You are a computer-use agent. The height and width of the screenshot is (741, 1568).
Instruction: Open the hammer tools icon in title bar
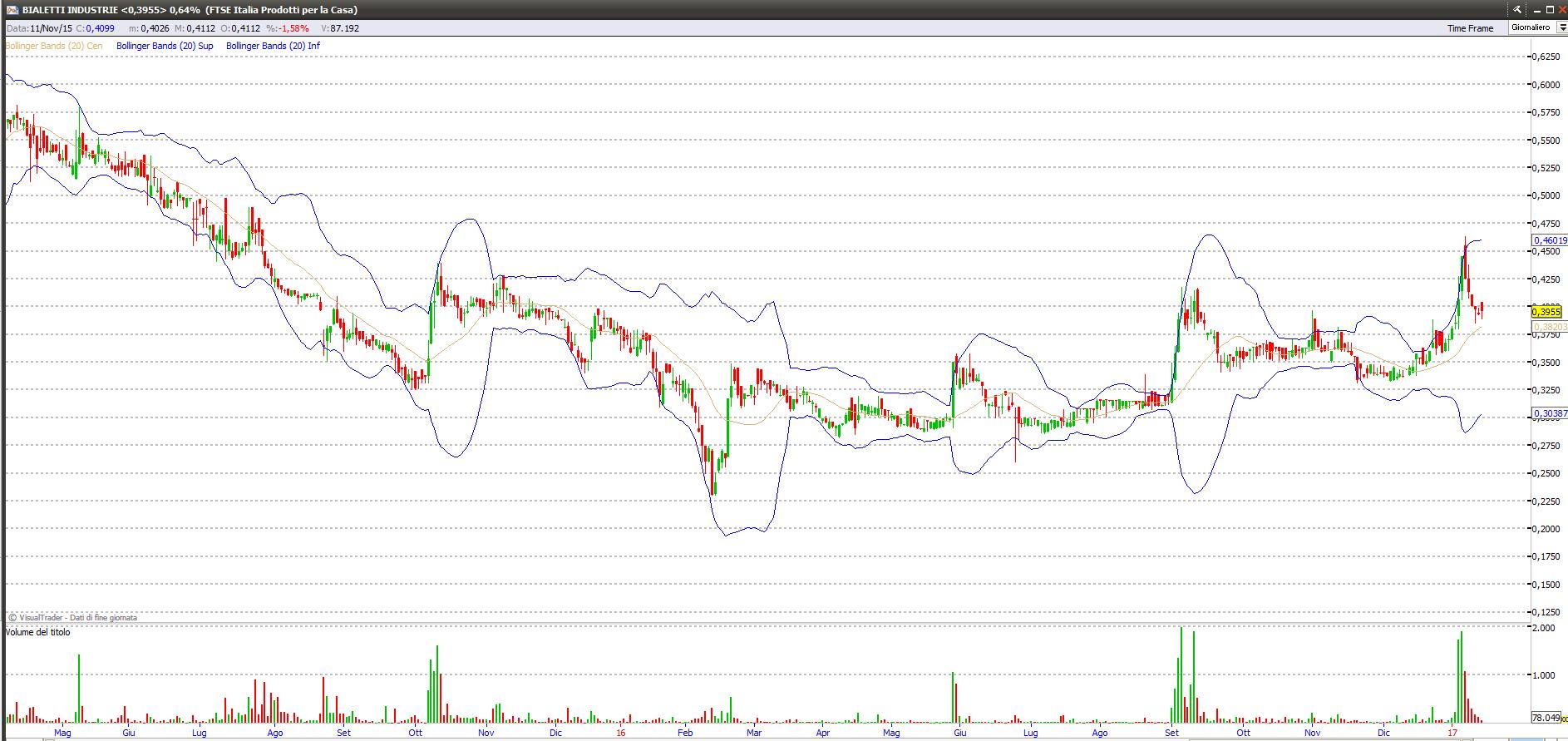(x=1517, y=9)
